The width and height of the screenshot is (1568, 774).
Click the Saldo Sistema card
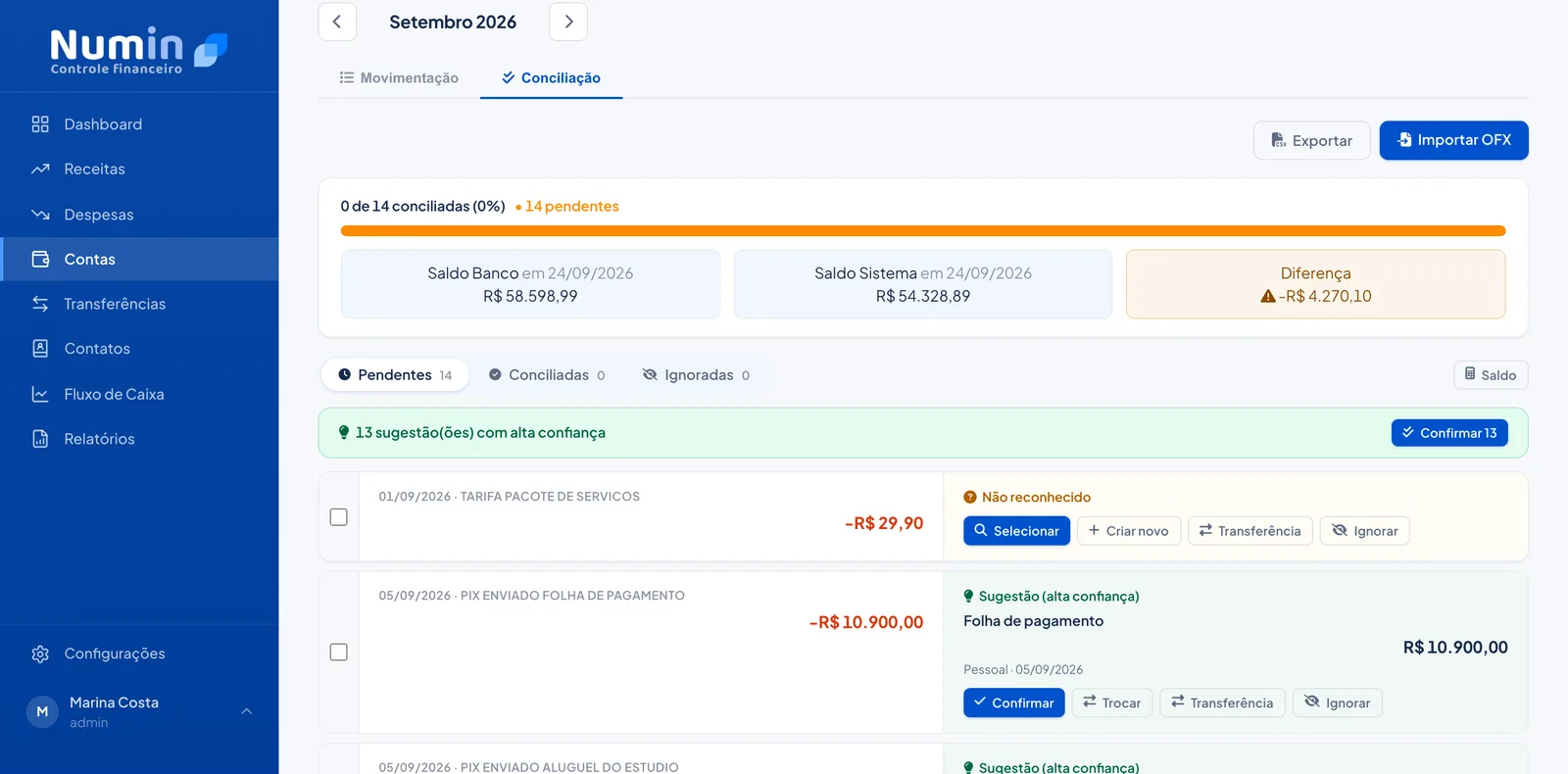(x=923, y=284)
